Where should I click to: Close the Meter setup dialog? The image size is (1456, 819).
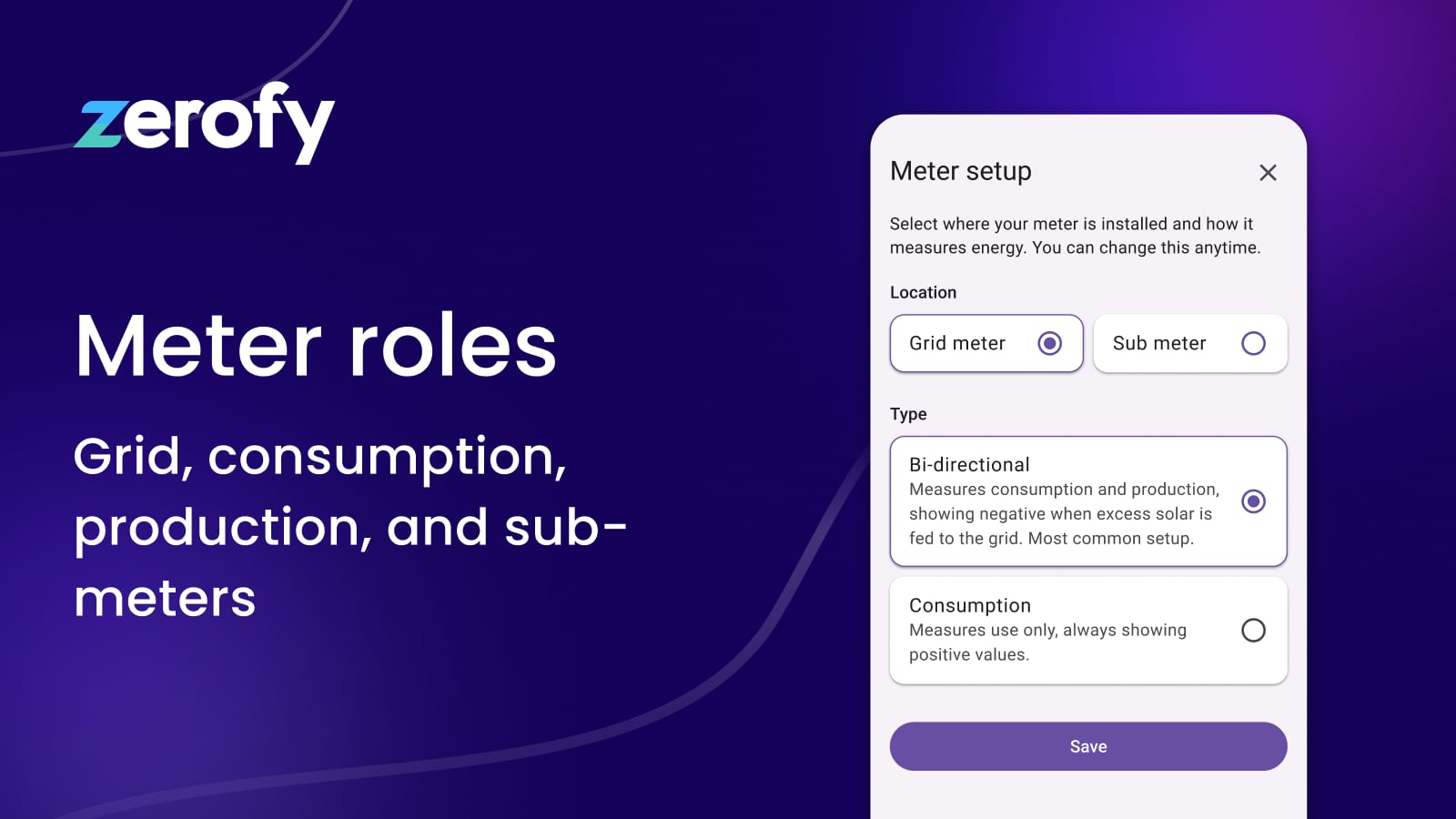pyautogui.click(x=1268, y=173)
